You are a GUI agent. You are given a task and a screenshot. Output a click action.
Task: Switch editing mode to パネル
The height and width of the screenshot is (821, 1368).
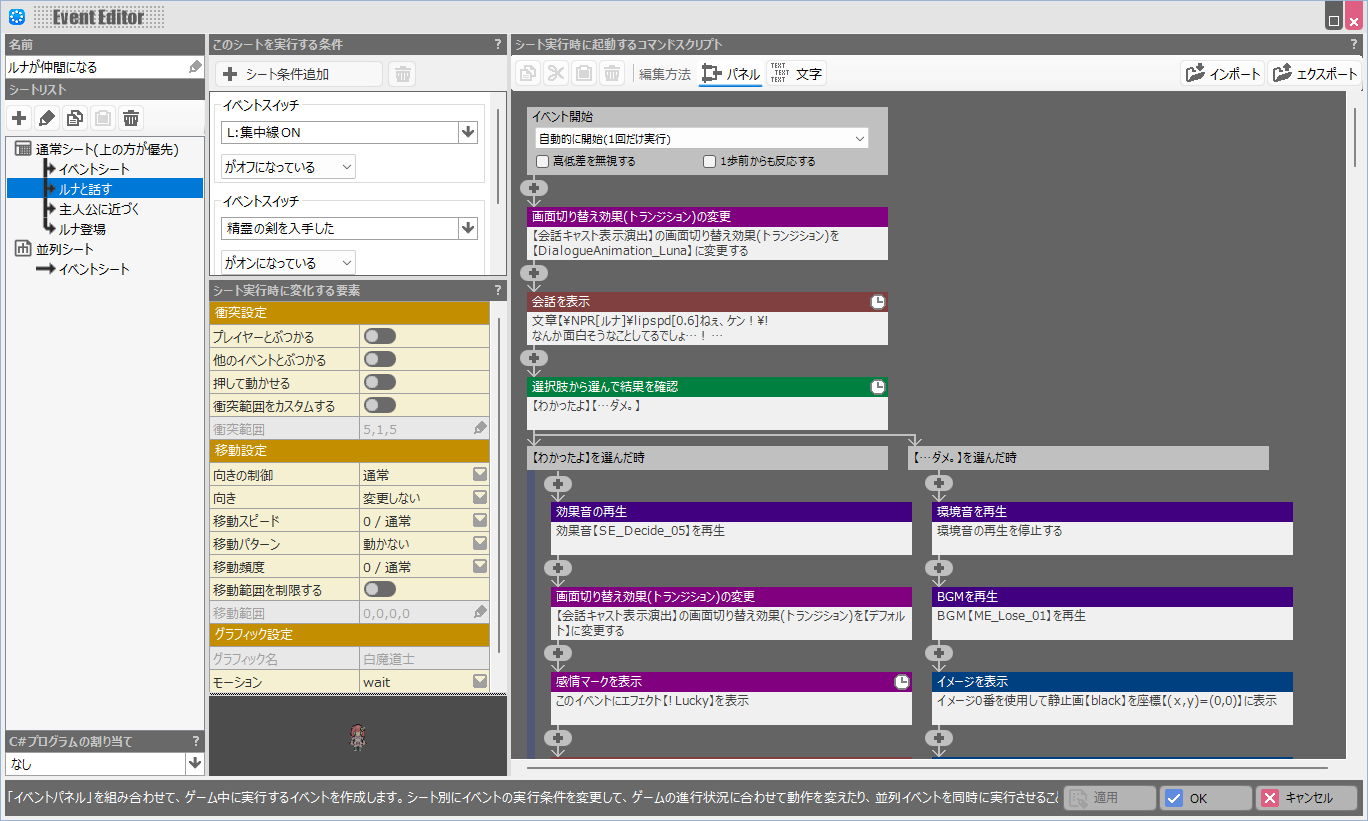[x=730, y=74]
